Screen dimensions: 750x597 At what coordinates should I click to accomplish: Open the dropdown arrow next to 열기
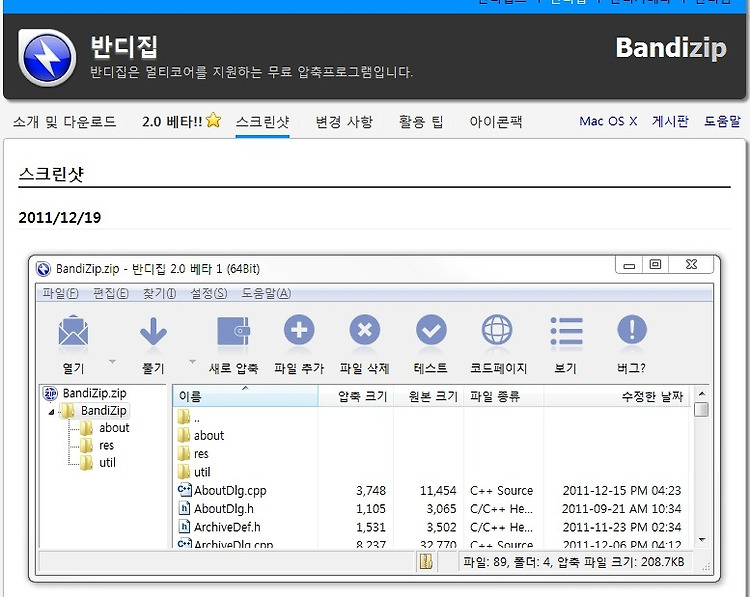112,362
